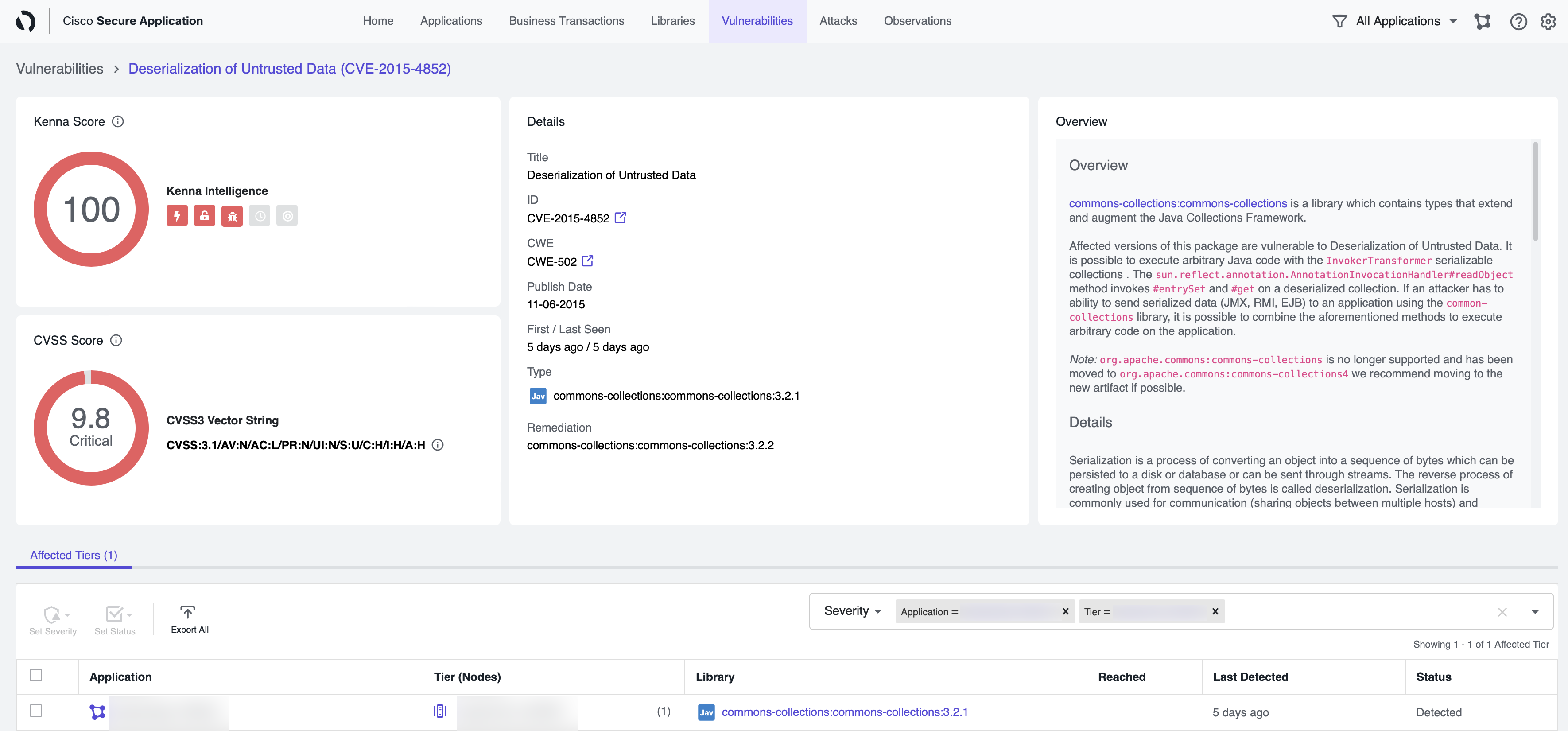Click the Java icon in Library column
1568x731 pixels.
point(706,712)
